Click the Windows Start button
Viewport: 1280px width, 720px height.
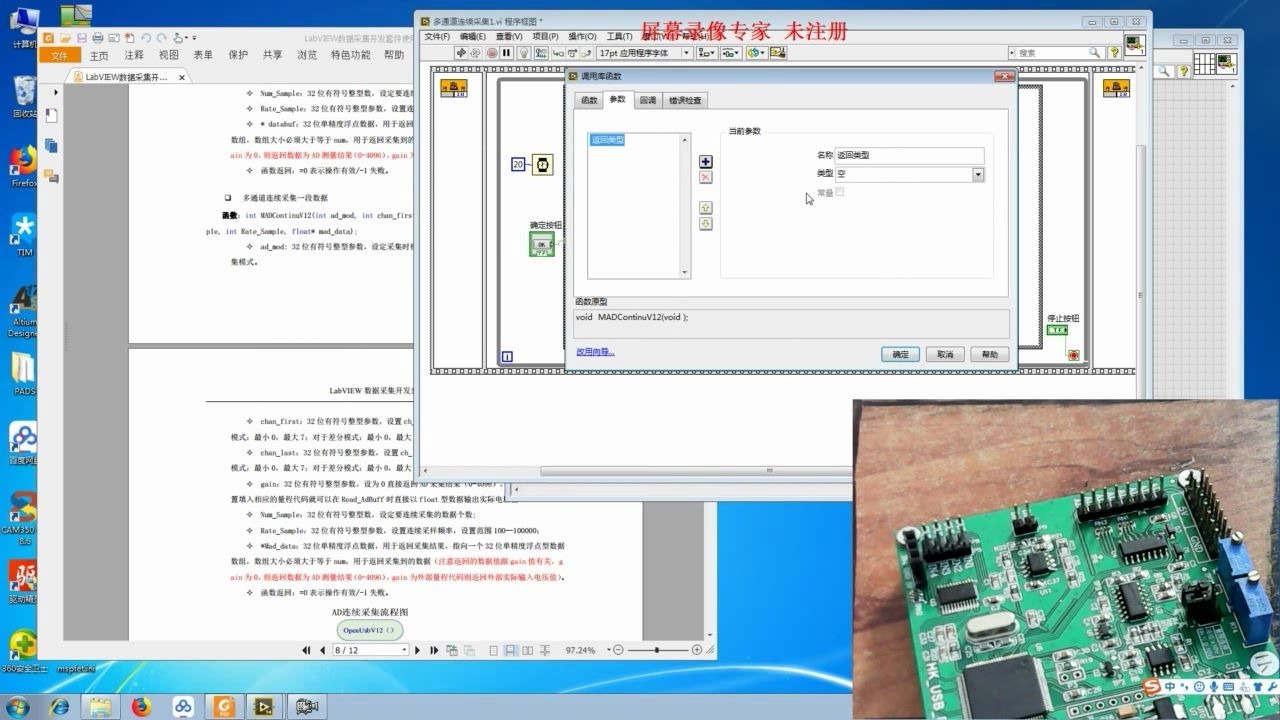click(17, 707)
